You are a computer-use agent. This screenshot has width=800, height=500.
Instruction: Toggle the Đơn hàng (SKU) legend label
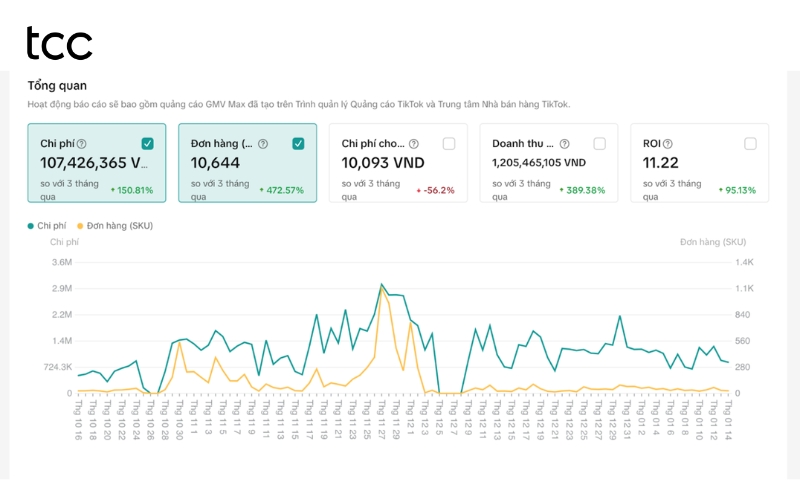pos(120,226)
